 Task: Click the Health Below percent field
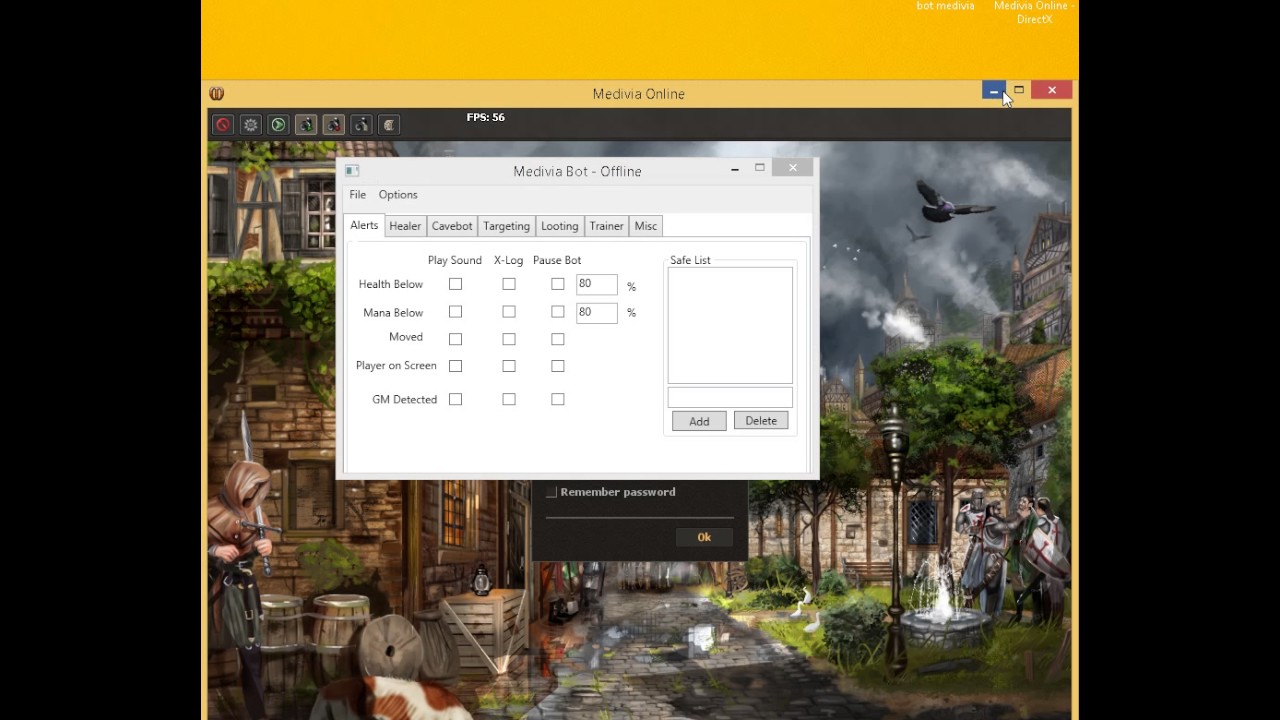click(596, 284)
